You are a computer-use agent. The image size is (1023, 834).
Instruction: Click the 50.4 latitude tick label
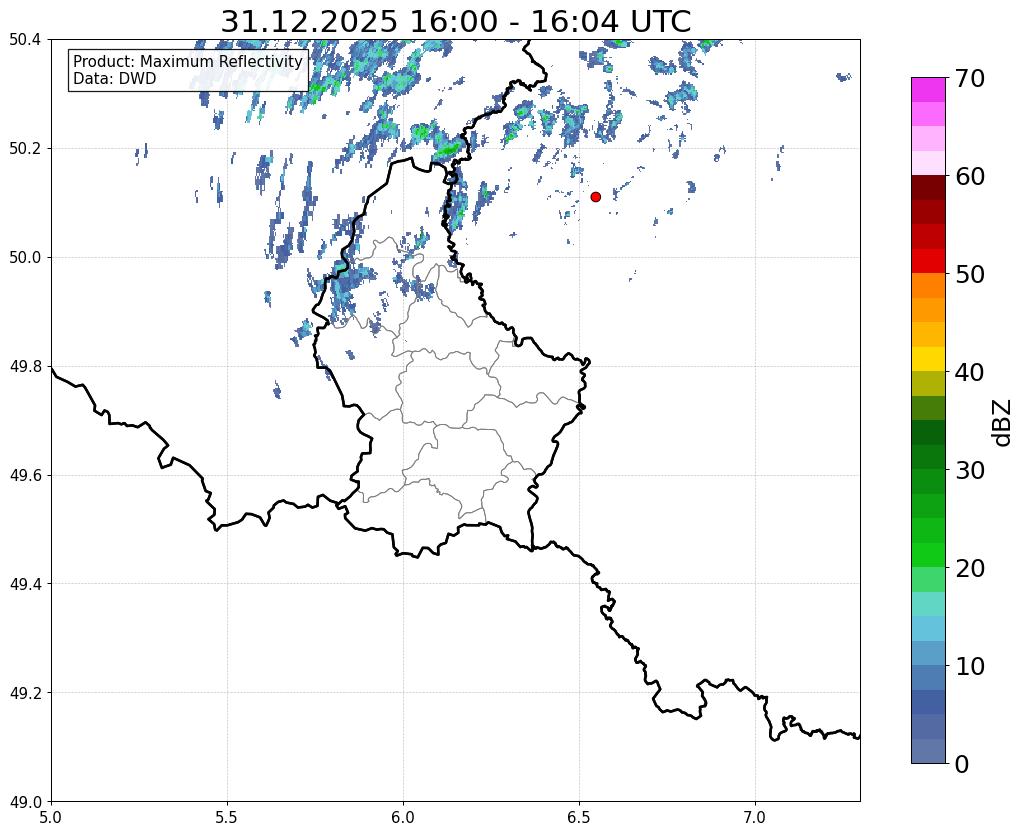(x=25, y=40)
